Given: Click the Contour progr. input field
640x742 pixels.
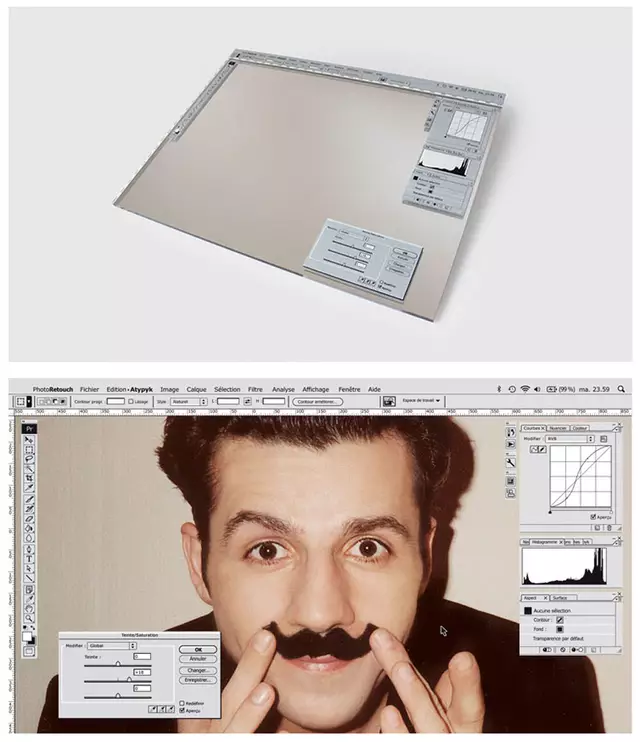Looking at the screenshot, I should coord(116,401).
